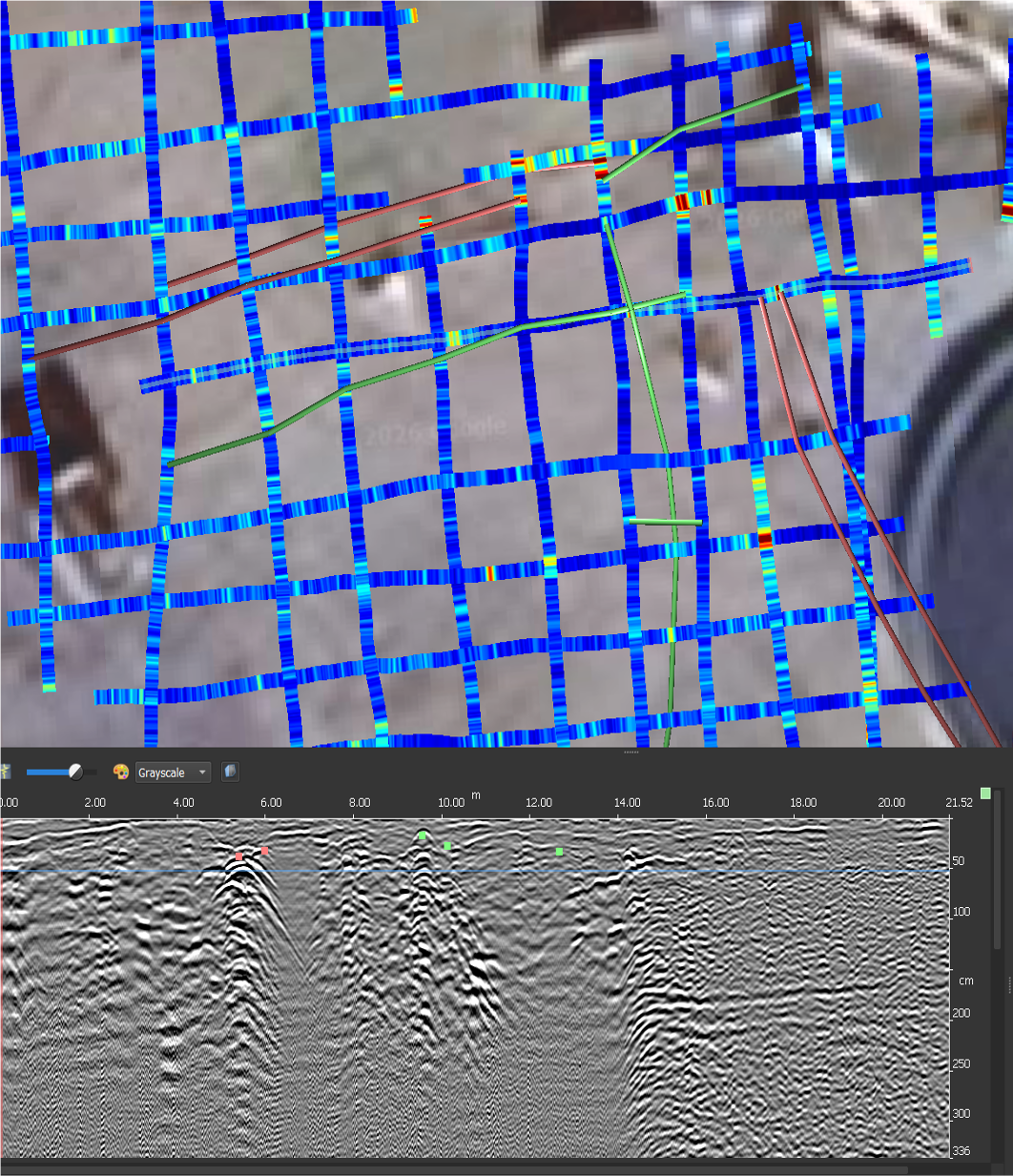Click the contrast slider handle
This screenshot has width=1013, height=1176.
pos(76,772)
